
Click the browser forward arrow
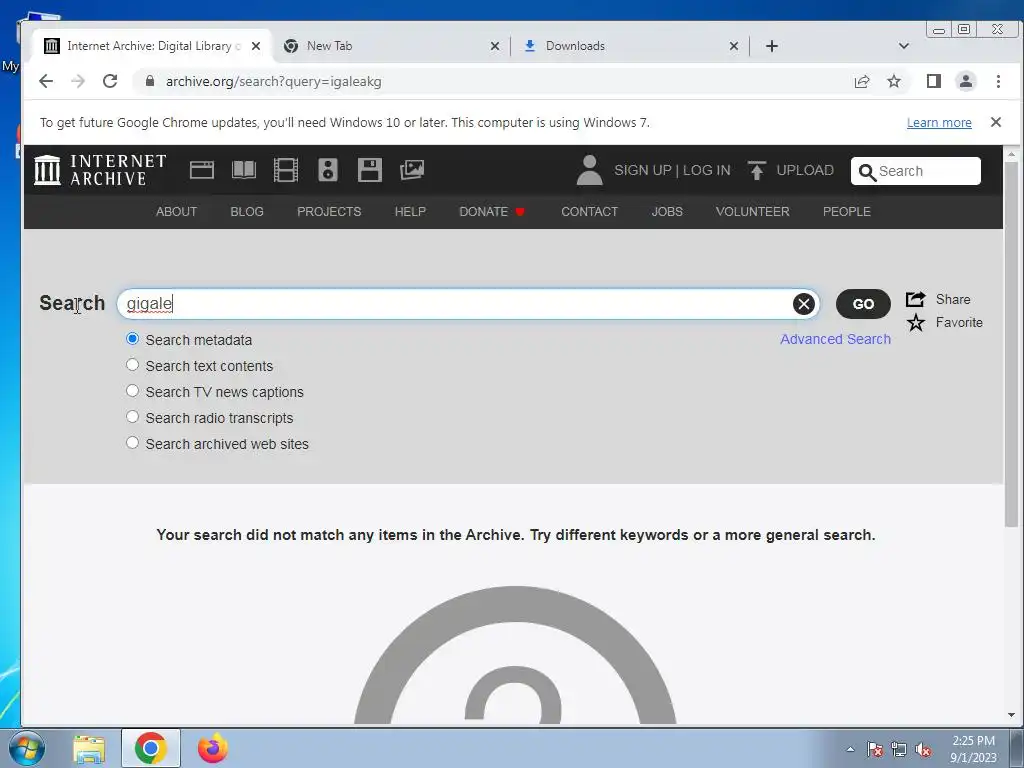[78, 81]
